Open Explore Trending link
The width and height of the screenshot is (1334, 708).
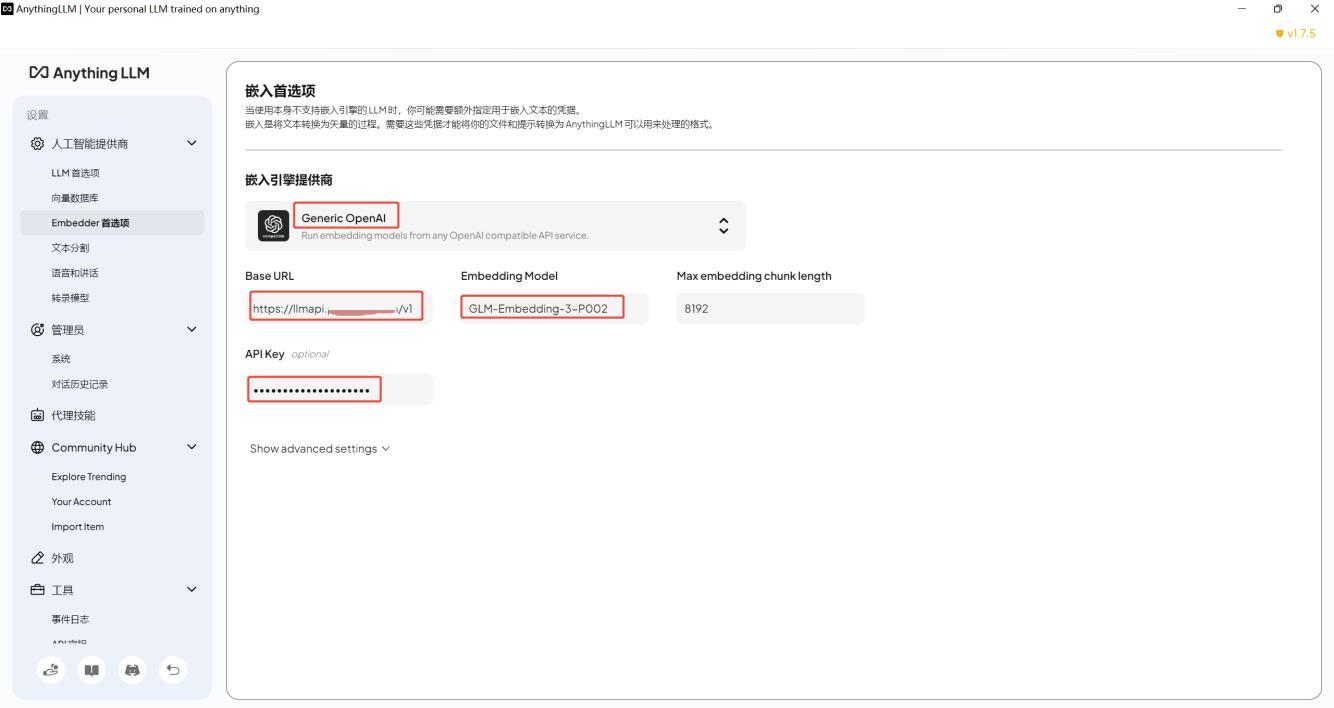point(89,477)
